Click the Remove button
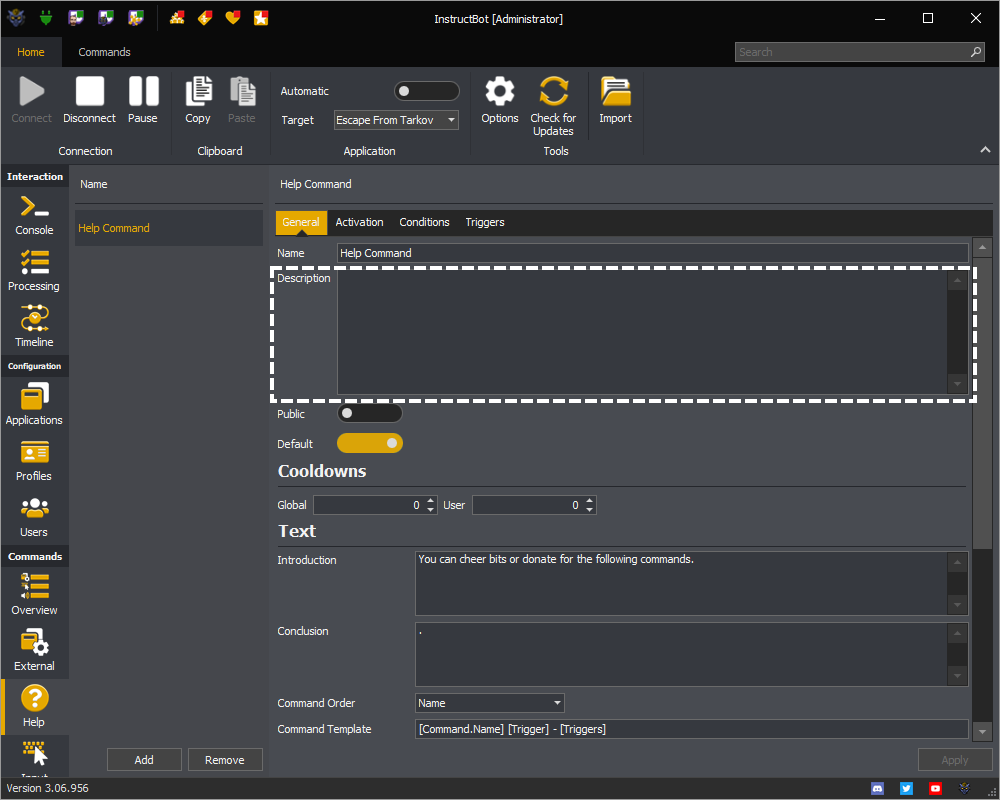1000x800 pixels. pos(225,760)
